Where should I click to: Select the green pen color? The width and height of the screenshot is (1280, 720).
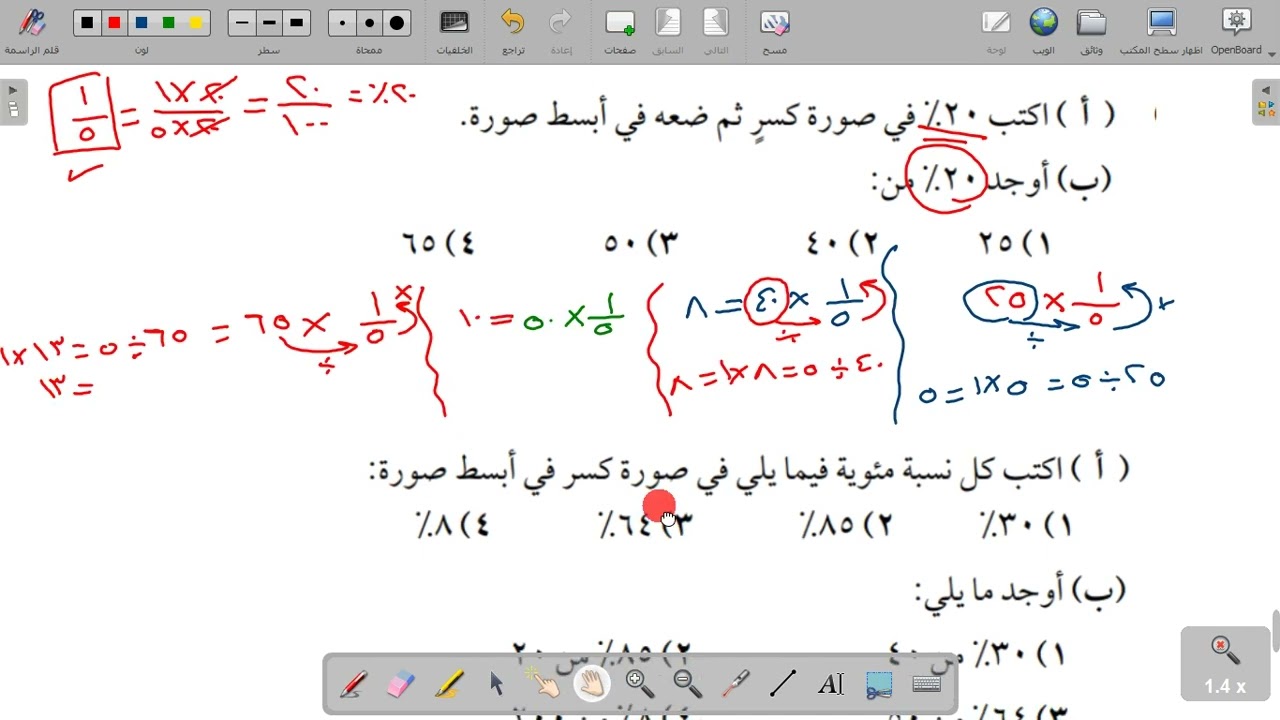coord(169,23)
